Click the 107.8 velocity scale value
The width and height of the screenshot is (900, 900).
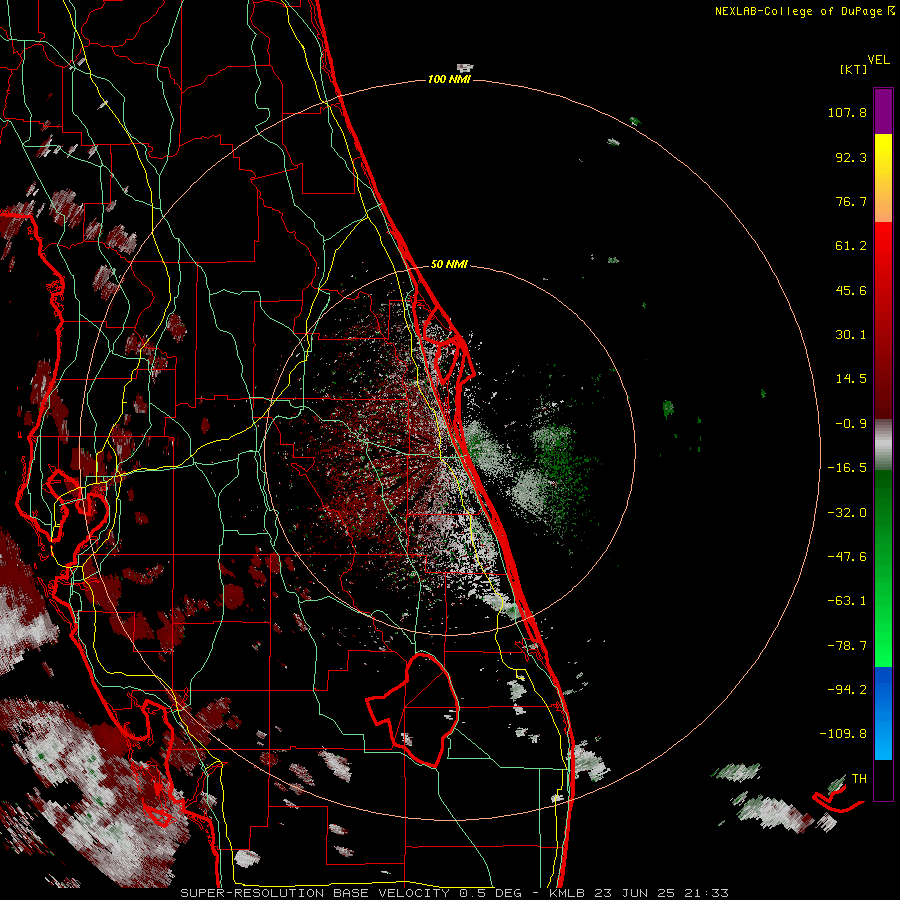click(x=847, y=112)
